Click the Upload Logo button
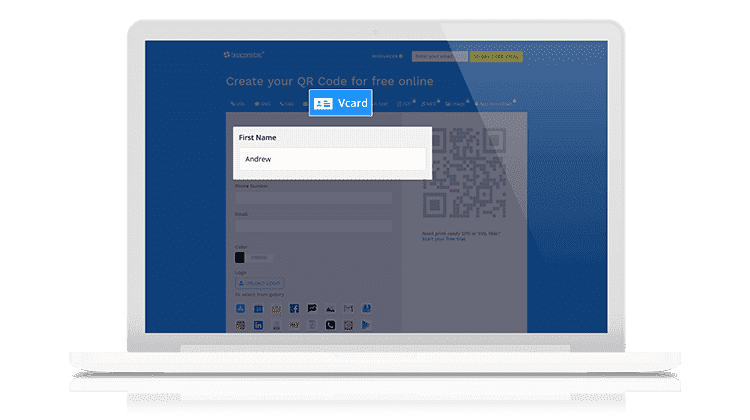 pyautogui.click(x=260, y=283)
